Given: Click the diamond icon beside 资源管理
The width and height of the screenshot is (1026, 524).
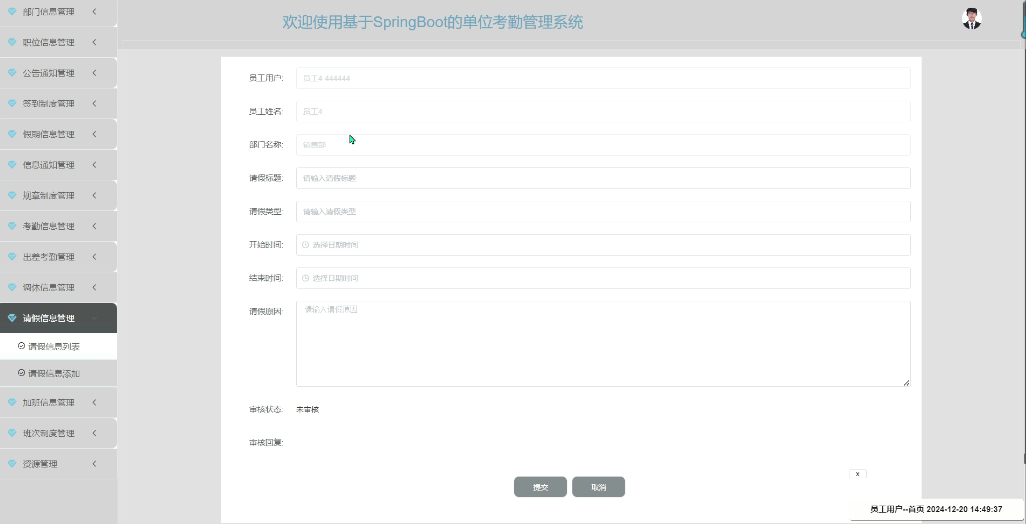Looking at the screenshot, I should [x=12, y=464].
